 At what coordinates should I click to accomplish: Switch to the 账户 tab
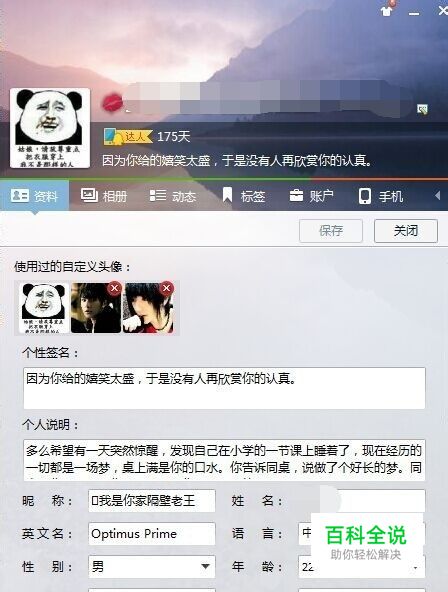click(311, 196)
